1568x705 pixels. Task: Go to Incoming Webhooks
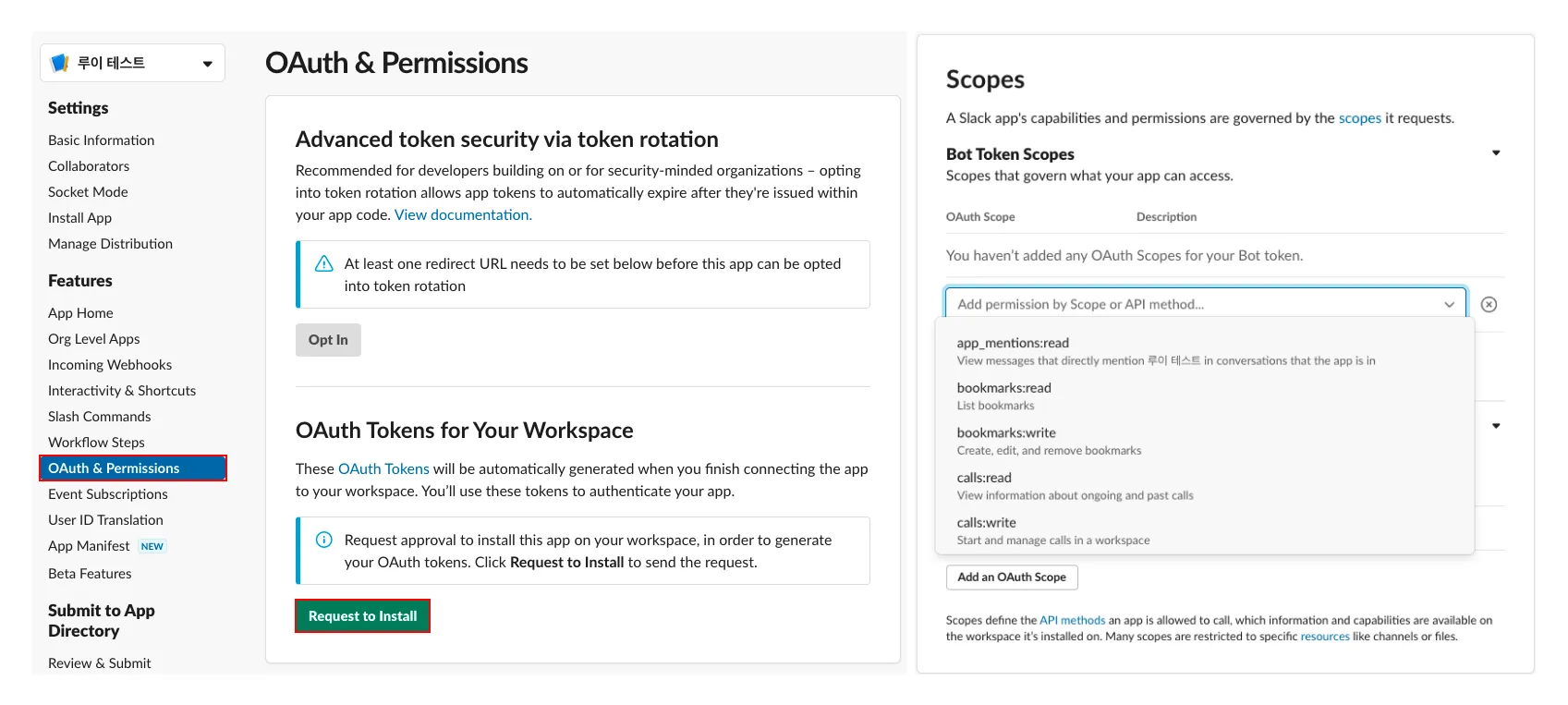click(110, 365)
